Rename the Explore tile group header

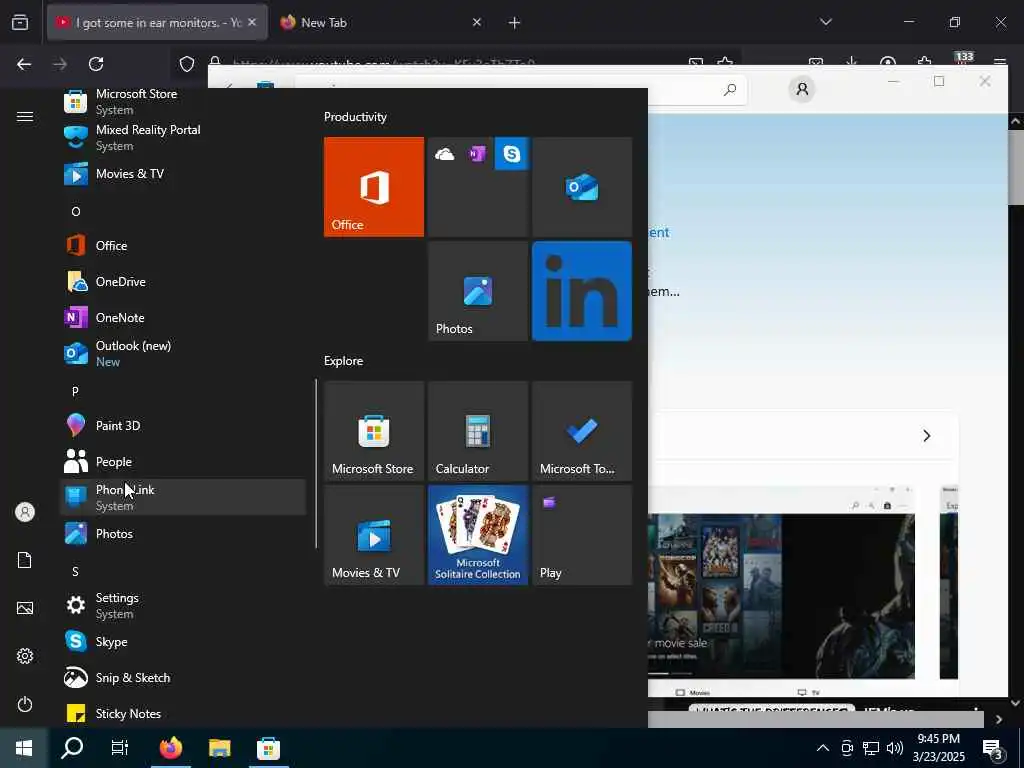pos(344,360)
